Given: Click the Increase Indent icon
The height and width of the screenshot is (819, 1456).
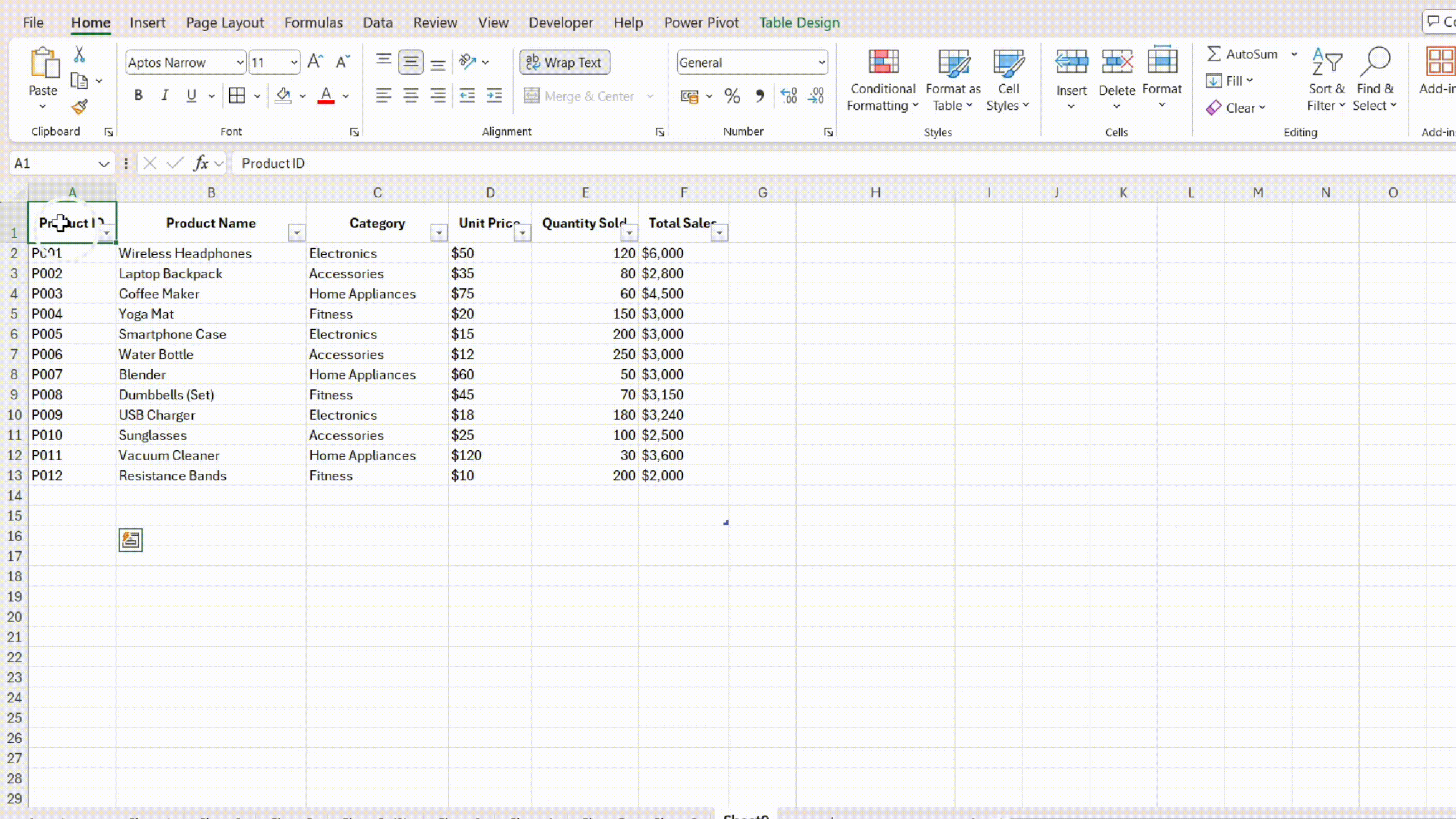Looking at the screenshot, I should [x=494, y=96].
